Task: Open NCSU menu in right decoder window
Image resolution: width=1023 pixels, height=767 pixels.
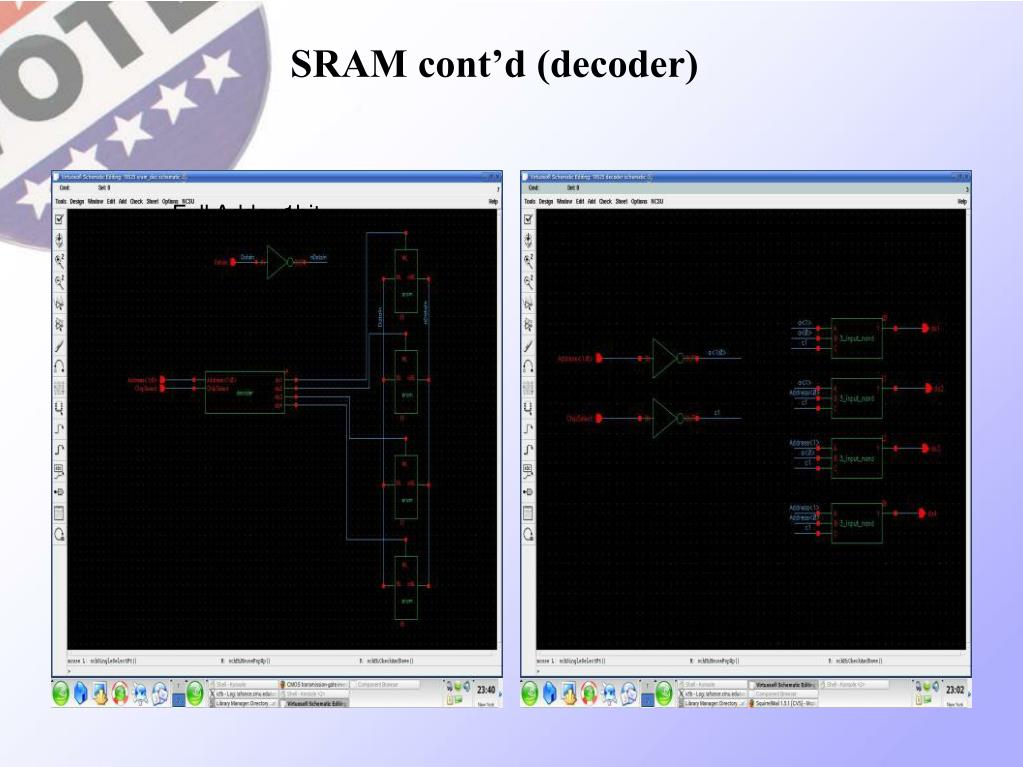Action: 657,202
